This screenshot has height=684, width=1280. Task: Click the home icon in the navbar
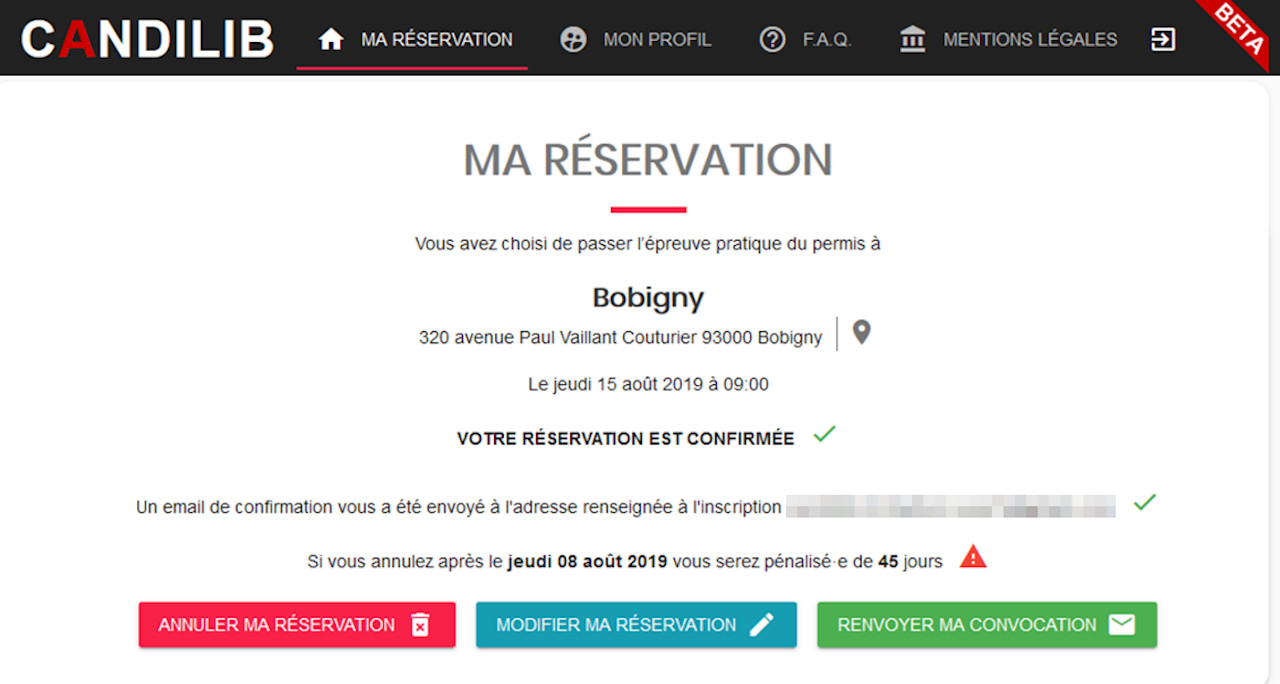point(331,40)
